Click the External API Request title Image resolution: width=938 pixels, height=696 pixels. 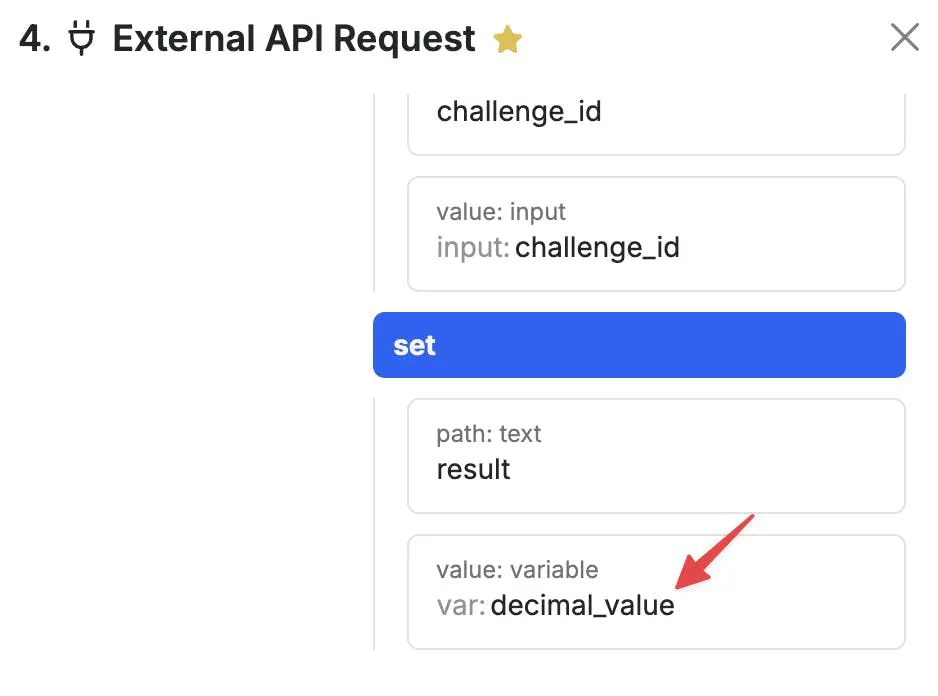pos(294,39)
